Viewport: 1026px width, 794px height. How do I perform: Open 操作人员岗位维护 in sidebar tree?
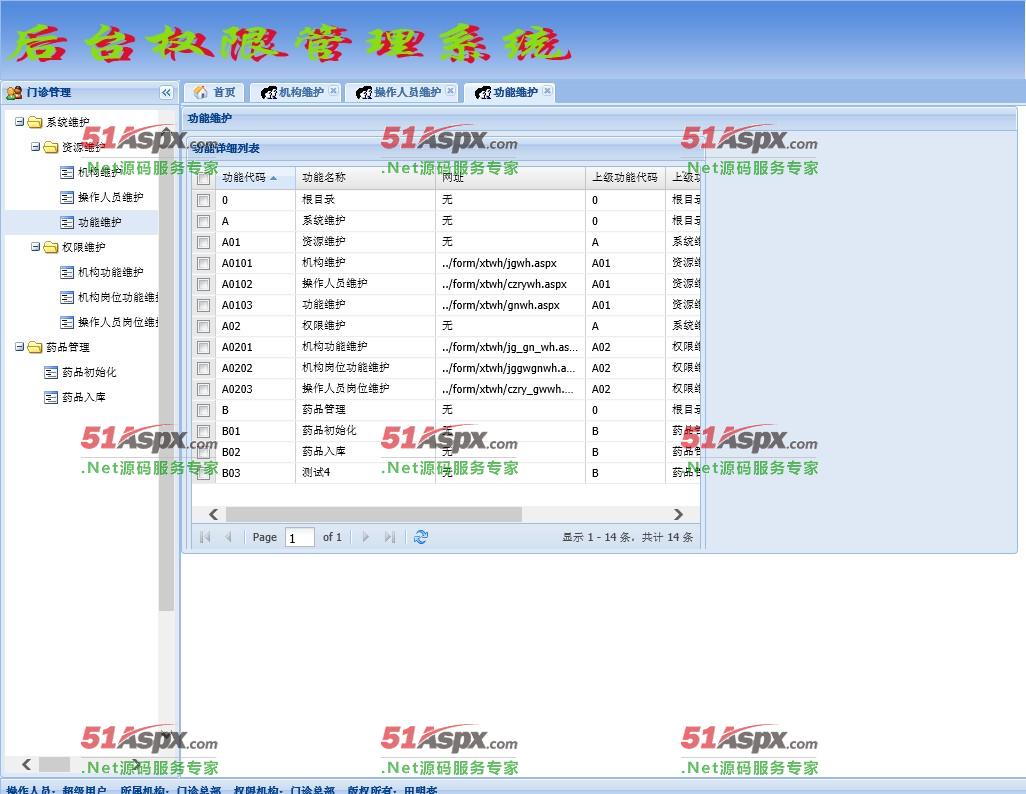point(118,322)
